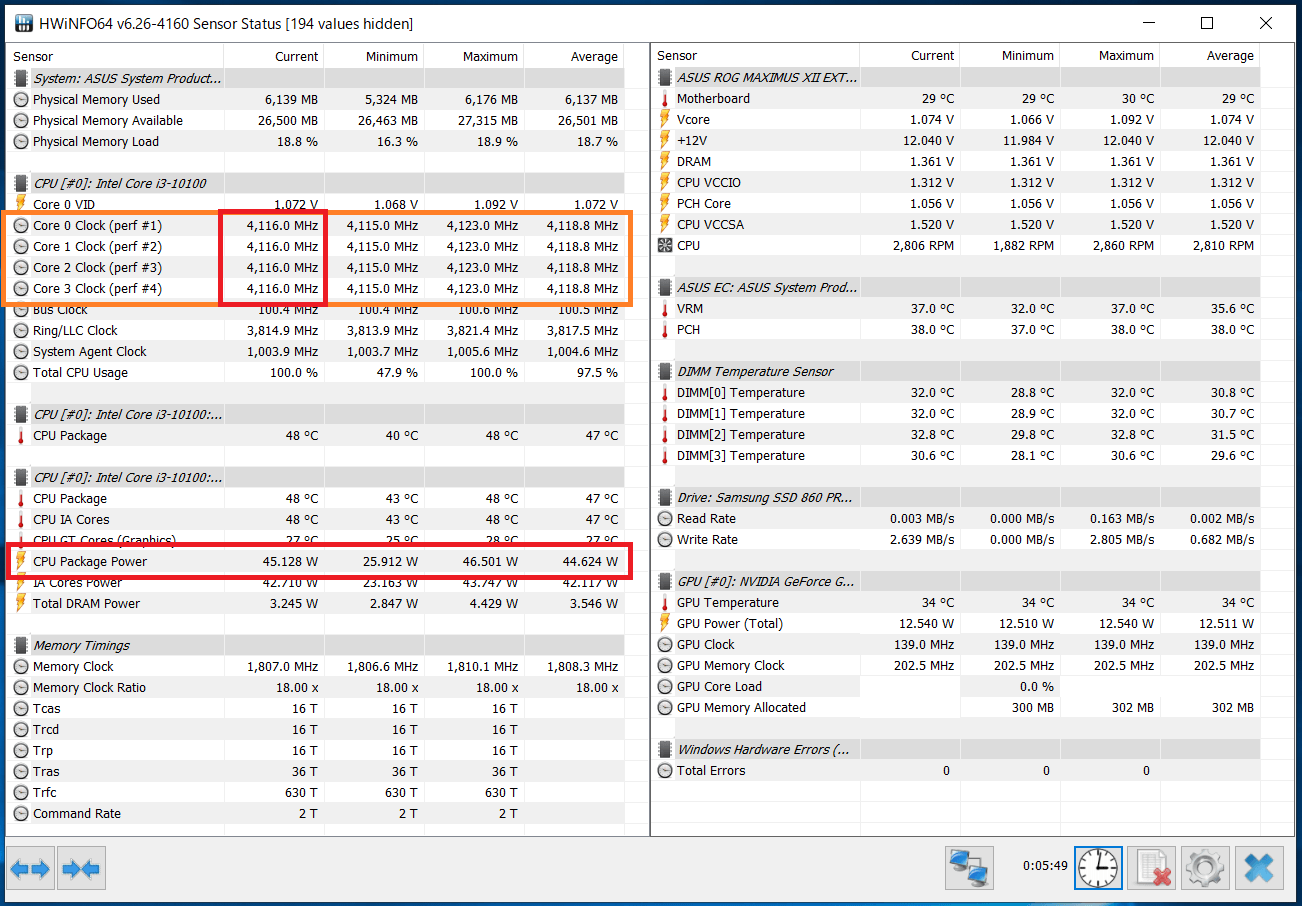
Task: Select the GPU Core Load row
Action: 958,687
